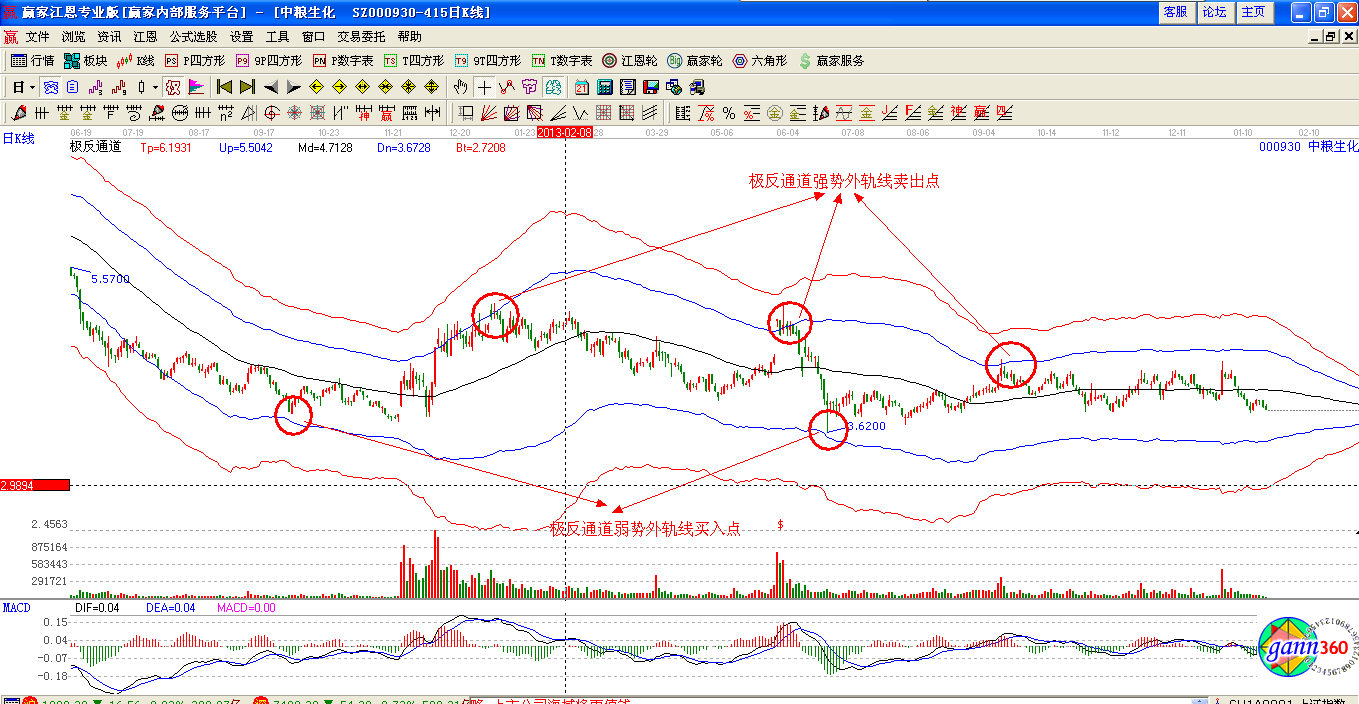This screenshot has height=704, width=1359.
Task: Click the calendar icon showing 21
Action: [580, 87]
